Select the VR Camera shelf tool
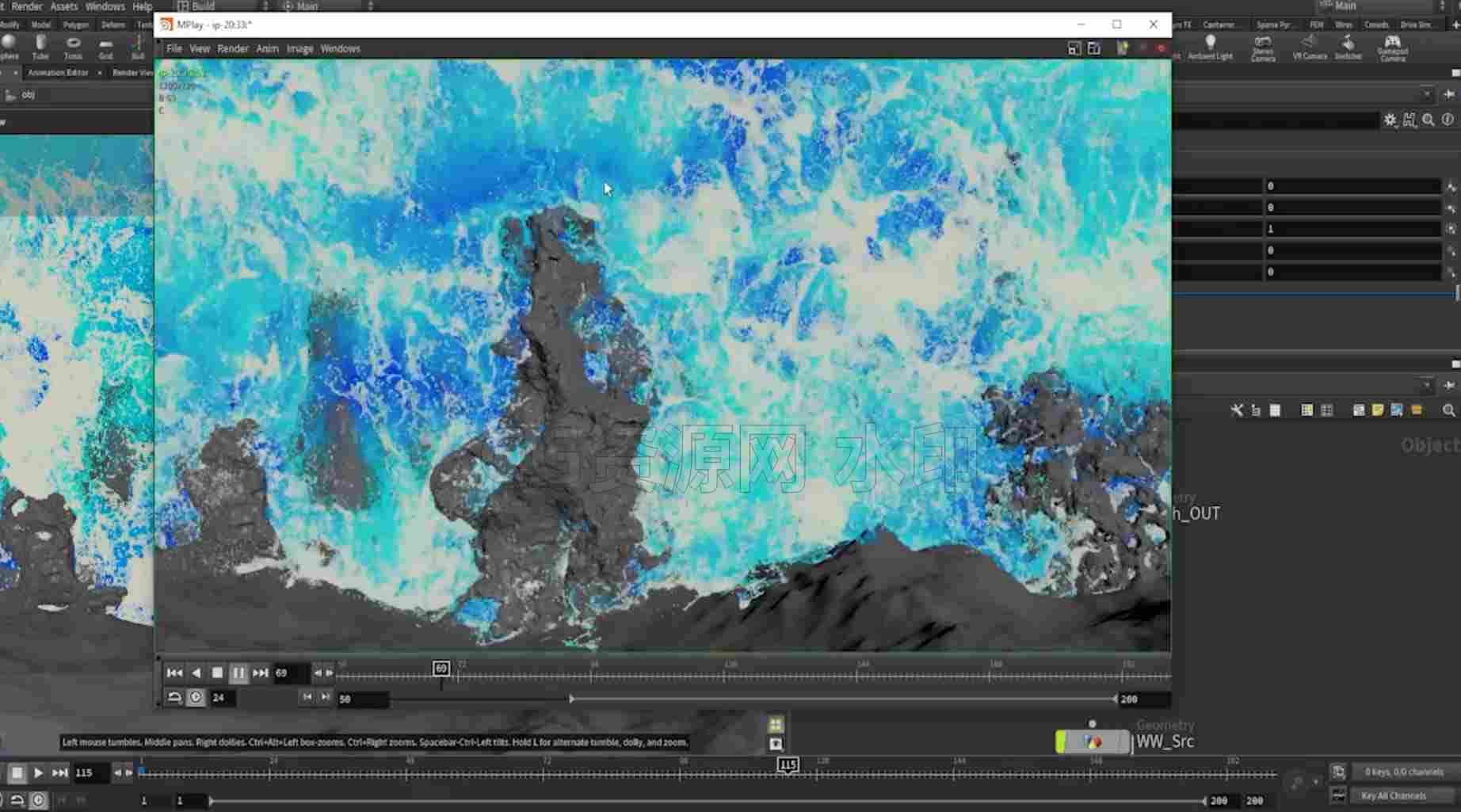The width and height of the screenshot is (1461, 812). click(1310, 47)
